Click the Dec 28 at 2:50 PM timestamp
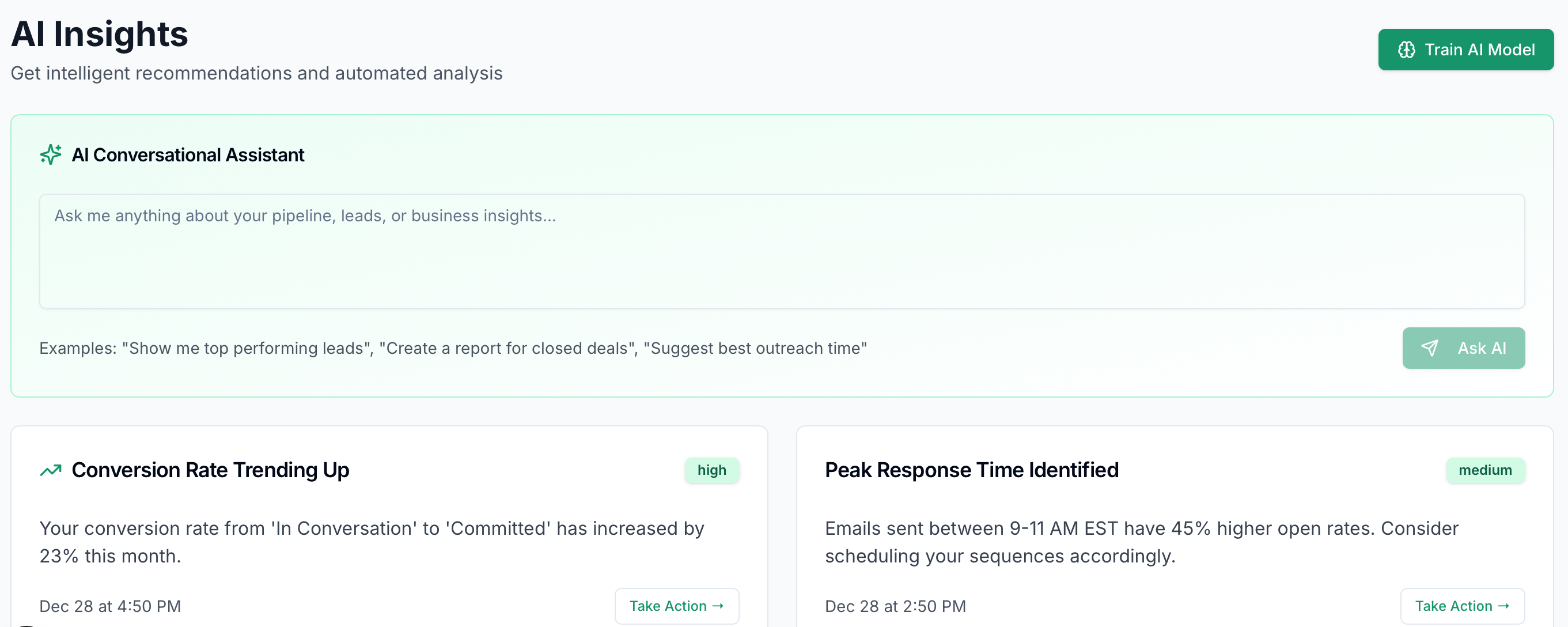 pyautogui.click(x=895, y=606)
